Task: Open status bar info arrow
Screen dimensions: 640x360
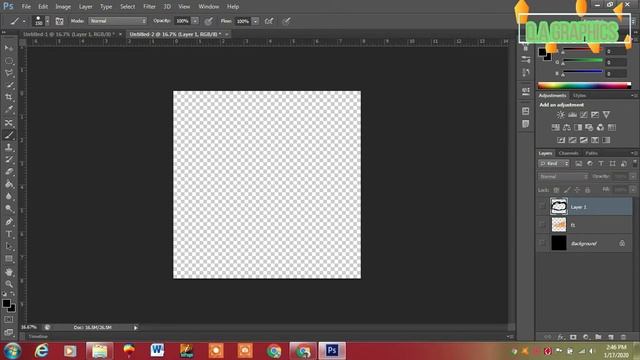Action: [x=136, y=327]
